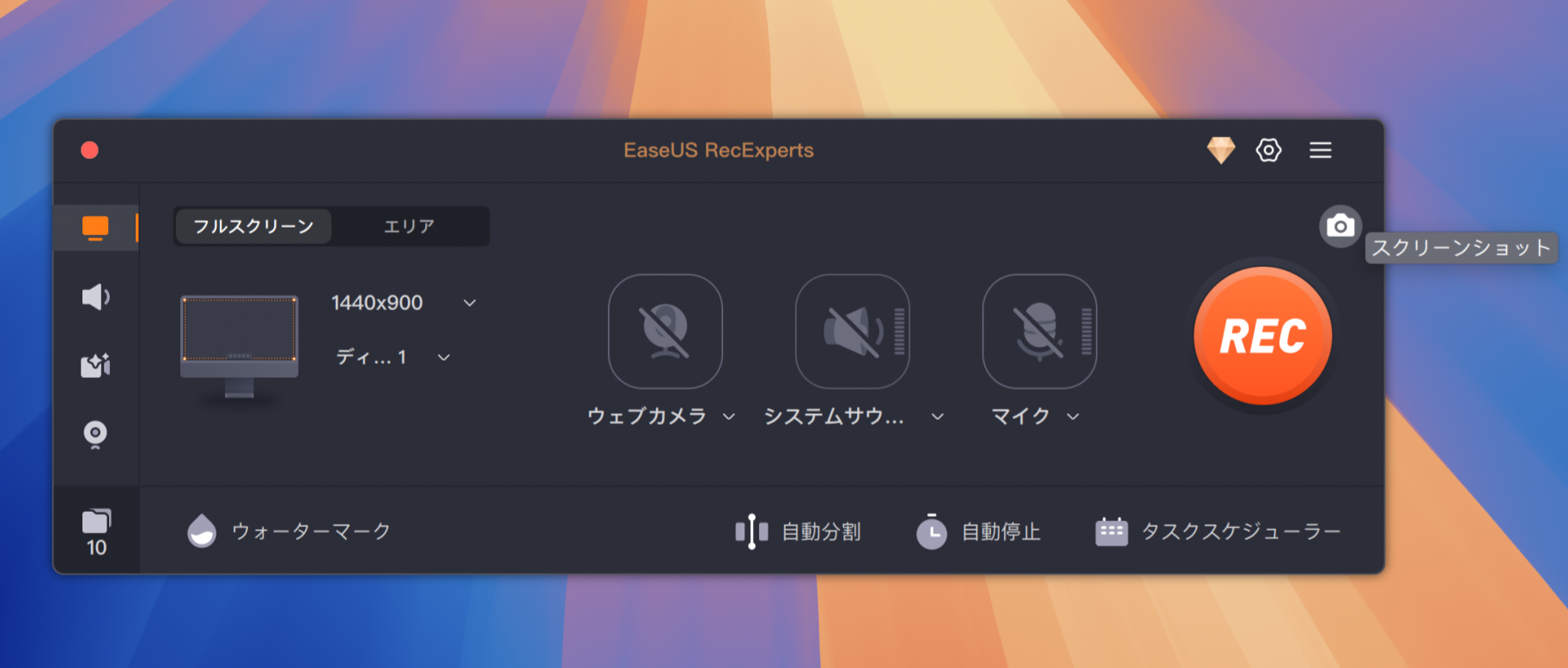Click the system sound level meter
This screenshot has width=1568, height=668.
coord(899,331)
